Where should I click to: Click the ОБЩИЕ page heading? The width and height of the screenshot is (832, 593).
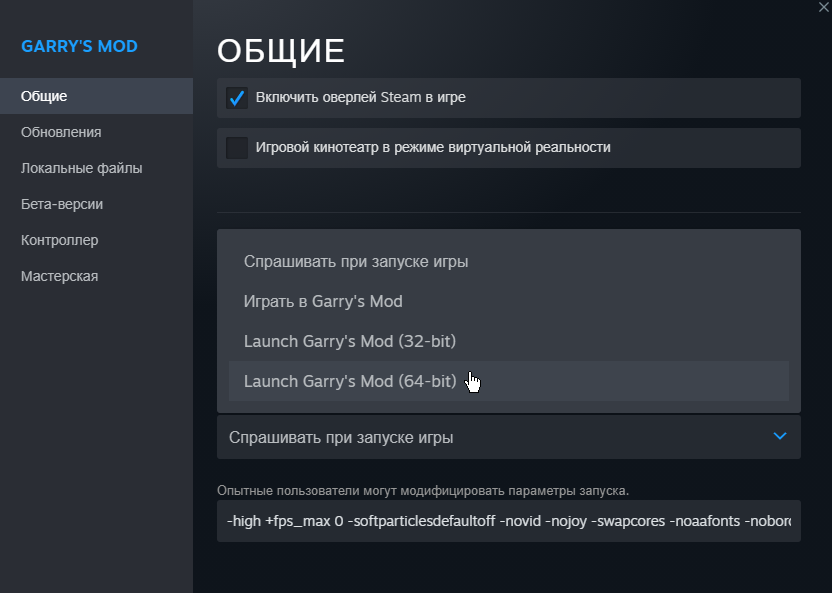point(281,51)
